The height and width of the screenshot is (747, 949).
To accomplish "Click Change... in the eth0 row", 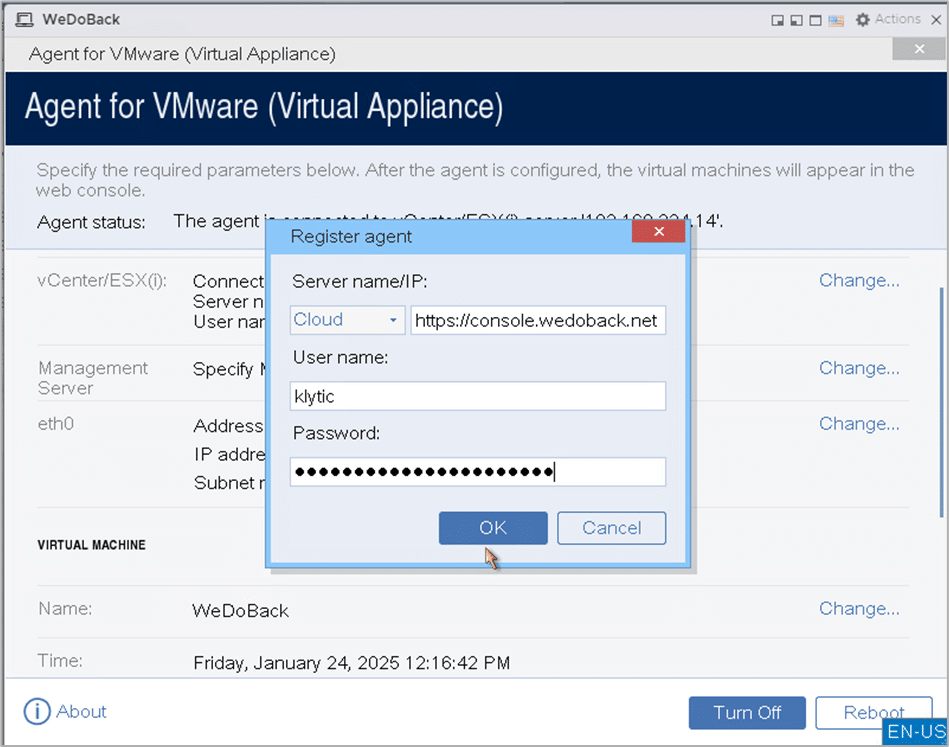I will click(859, 424).
